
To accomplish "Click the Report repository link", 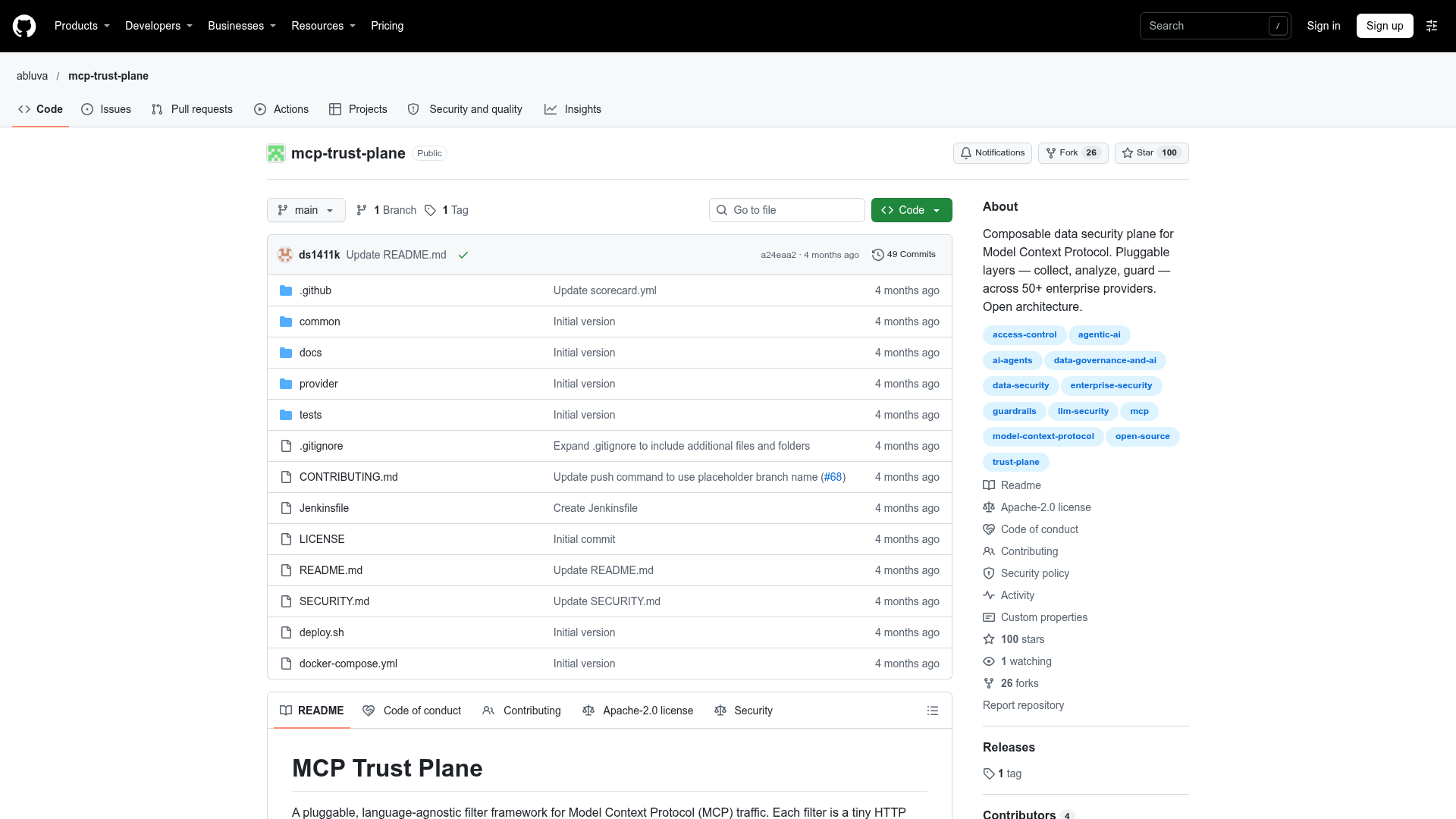I will point(1023,705).
